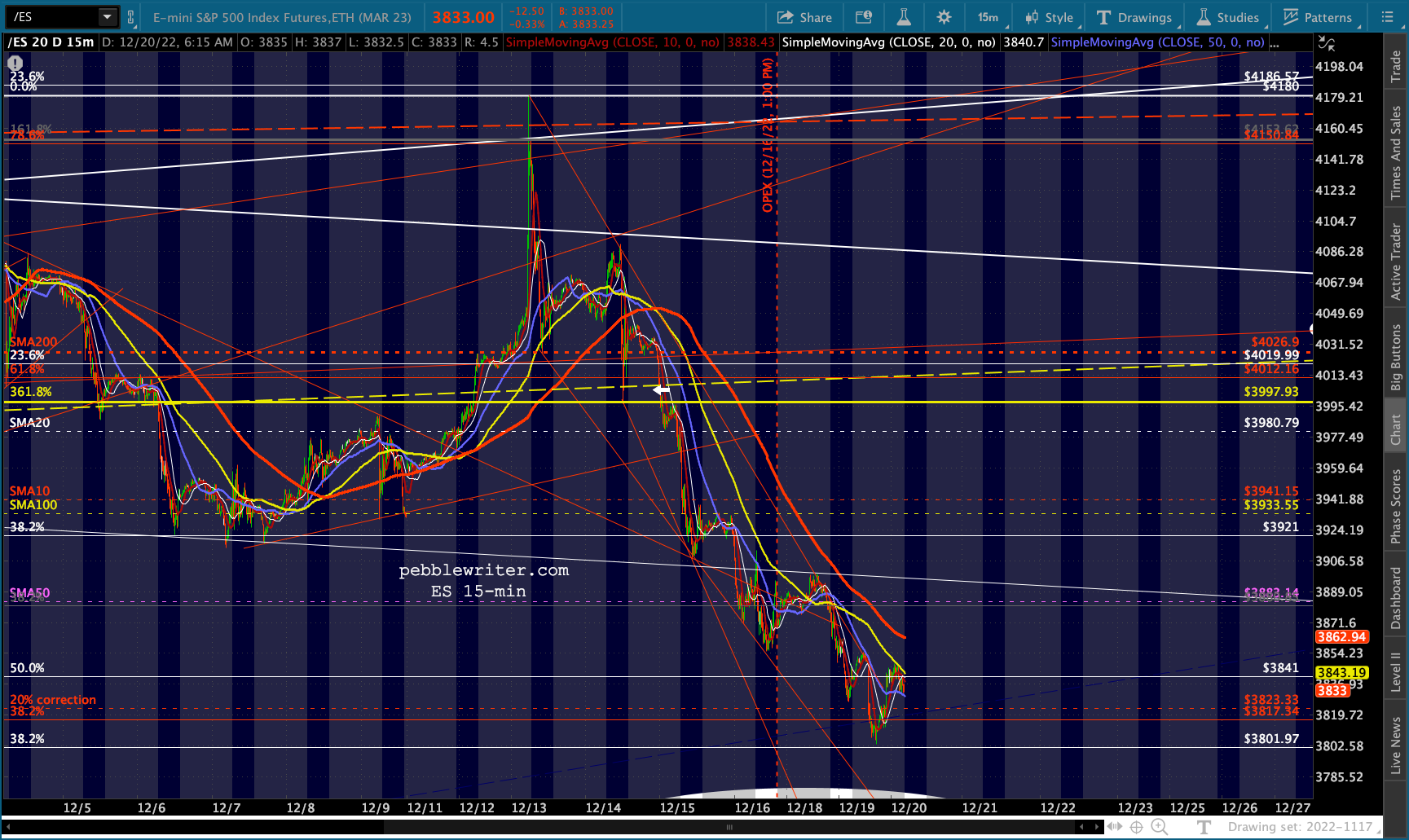Open the Trade sidebar tab
The height and width of the screenshot is (840, 1409).
point(1396,66)
